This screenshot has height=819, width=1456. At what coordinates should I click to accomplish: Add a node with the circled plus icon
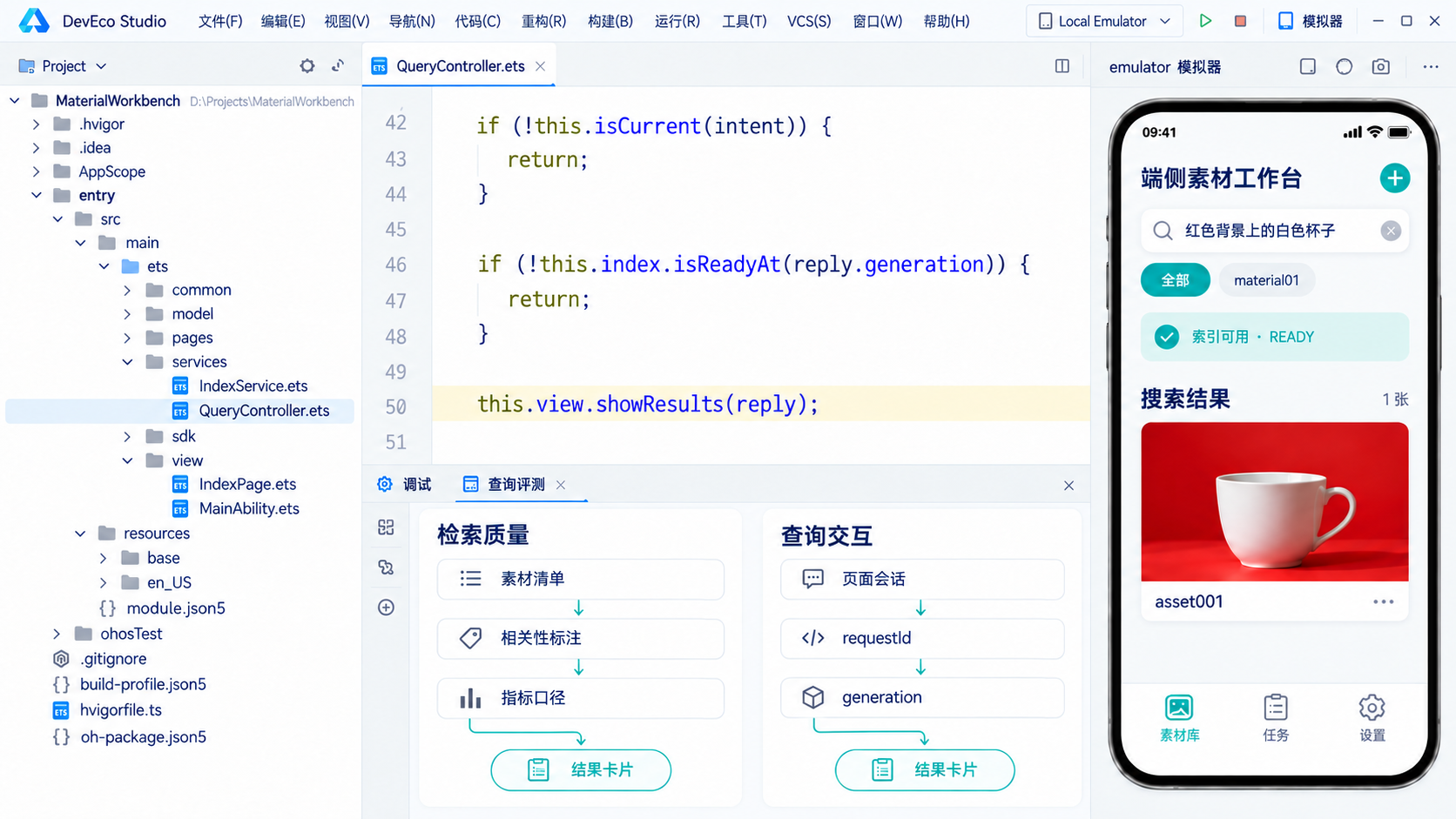tap(387, 608)
